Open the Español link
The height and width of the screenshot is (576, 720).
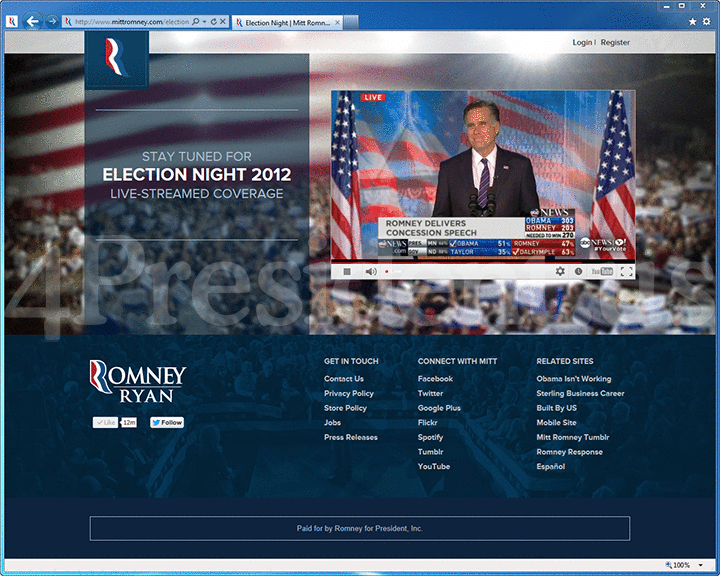click(x=551, y=467)
